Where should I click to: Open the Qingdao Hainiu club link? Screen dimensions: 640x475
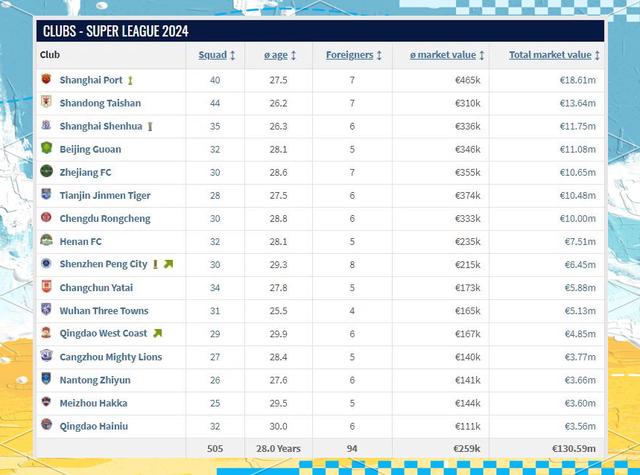click(93, 426)
